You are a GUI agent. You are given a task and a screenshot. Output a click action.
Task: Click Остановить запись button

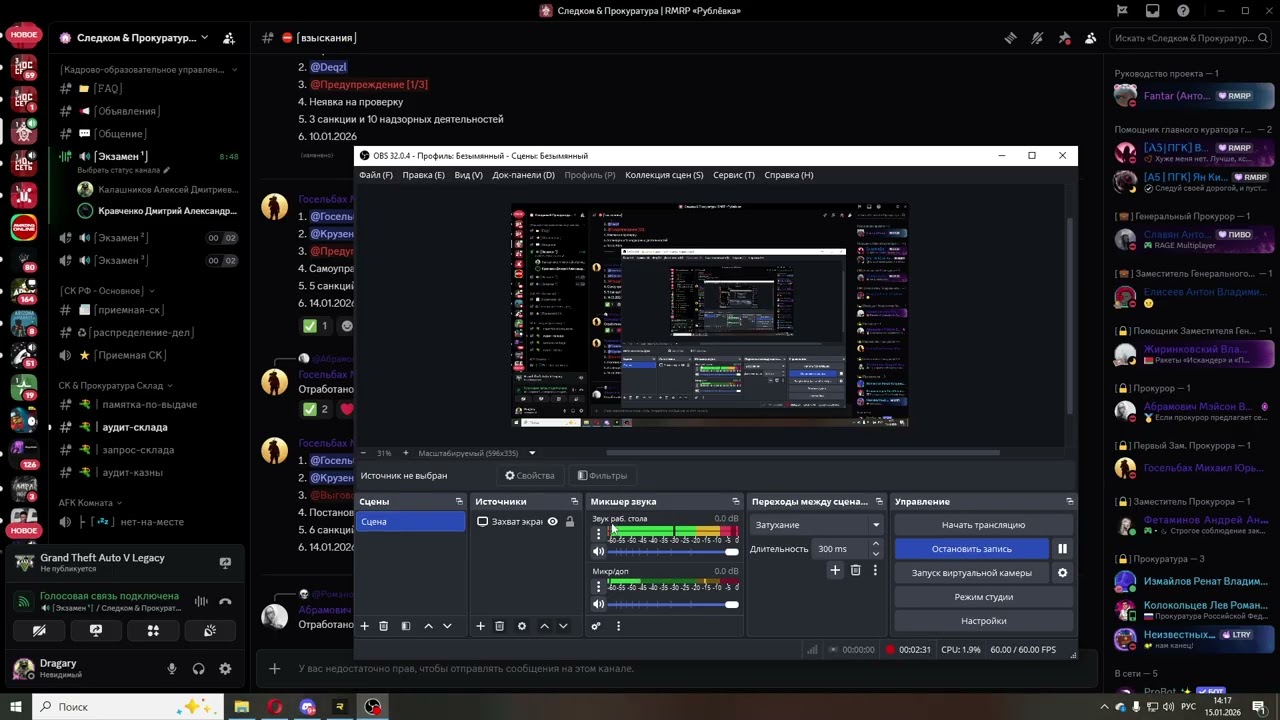tap(972, 549)
